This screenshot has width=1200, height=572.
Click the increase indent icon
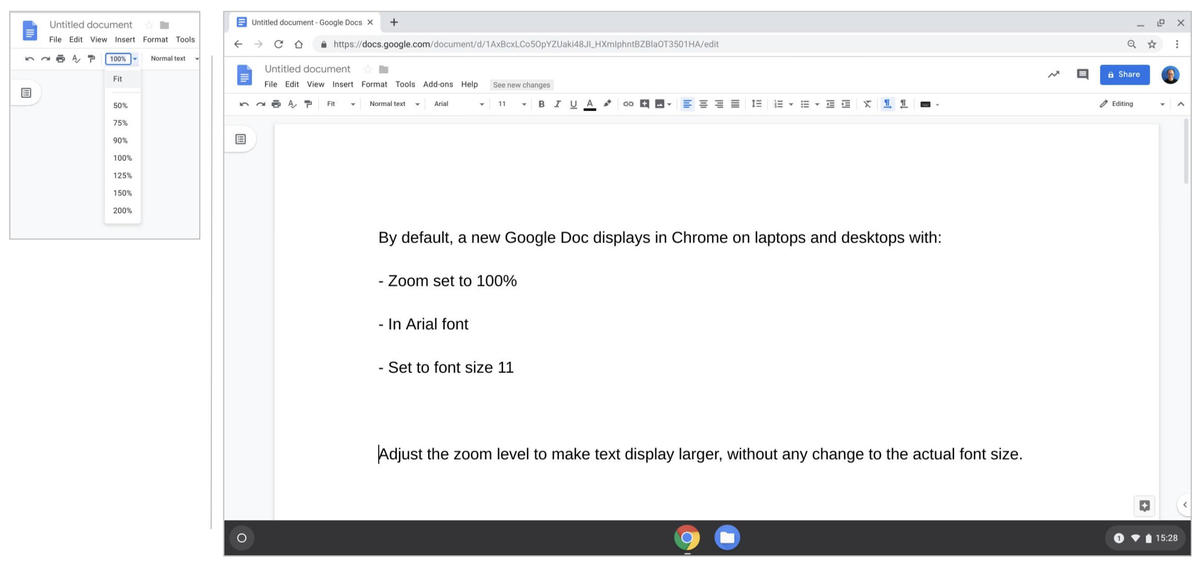[846, 104]
